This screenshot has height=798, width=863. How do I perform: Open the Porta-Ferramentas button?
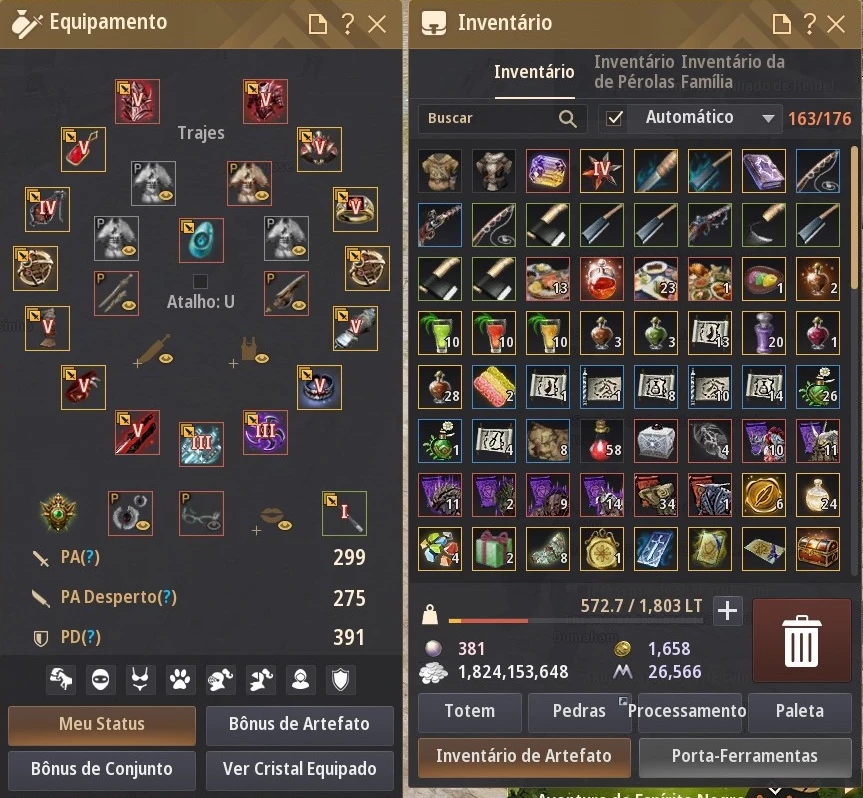point(744,756)
